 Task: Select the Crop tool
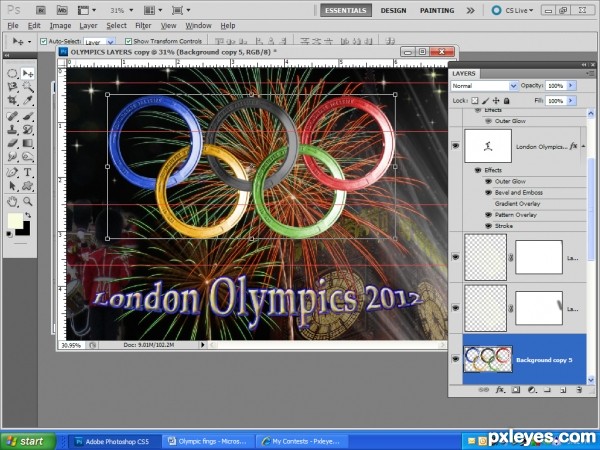coord(12,101)
